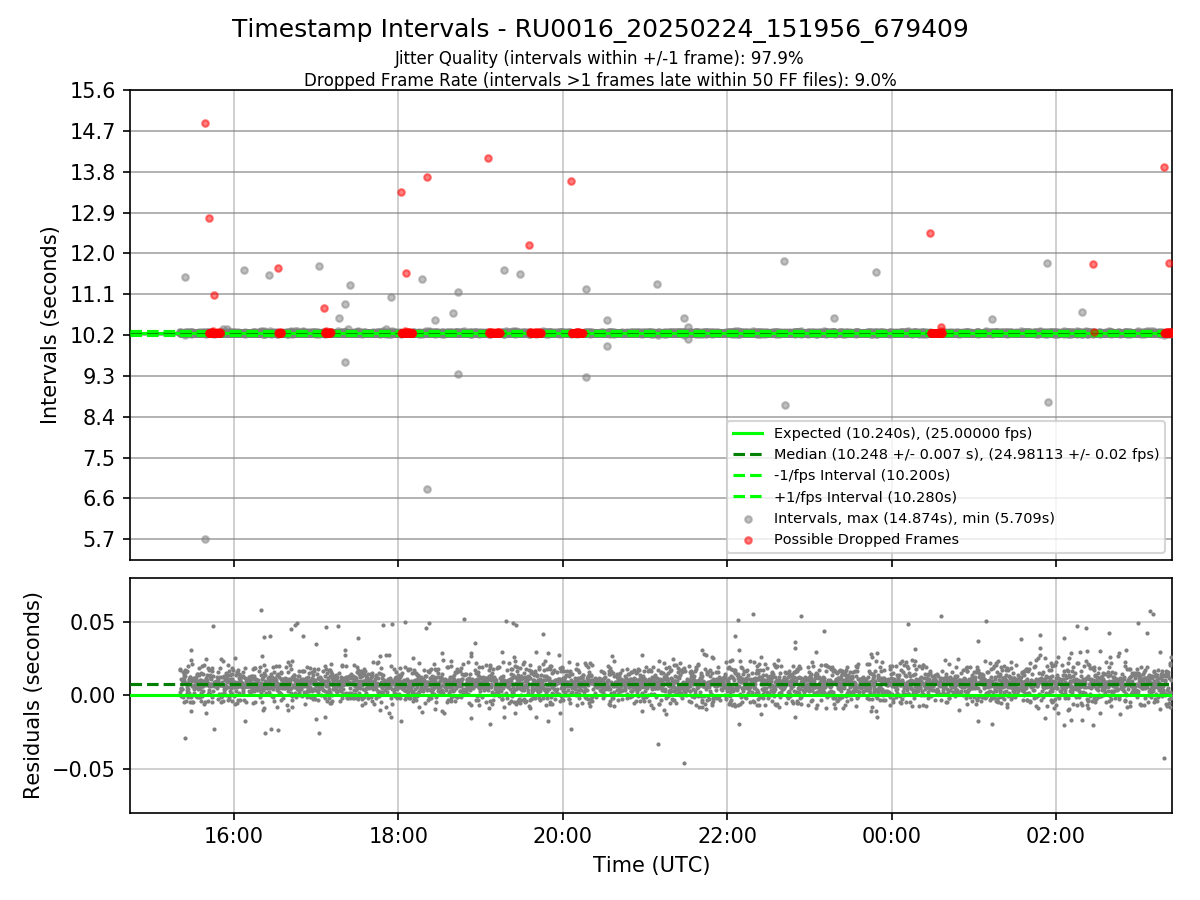Click the 'Residuals (seconds)' y-axis label
Viewport: 1200px width, 900px height.
click(32, 695)
